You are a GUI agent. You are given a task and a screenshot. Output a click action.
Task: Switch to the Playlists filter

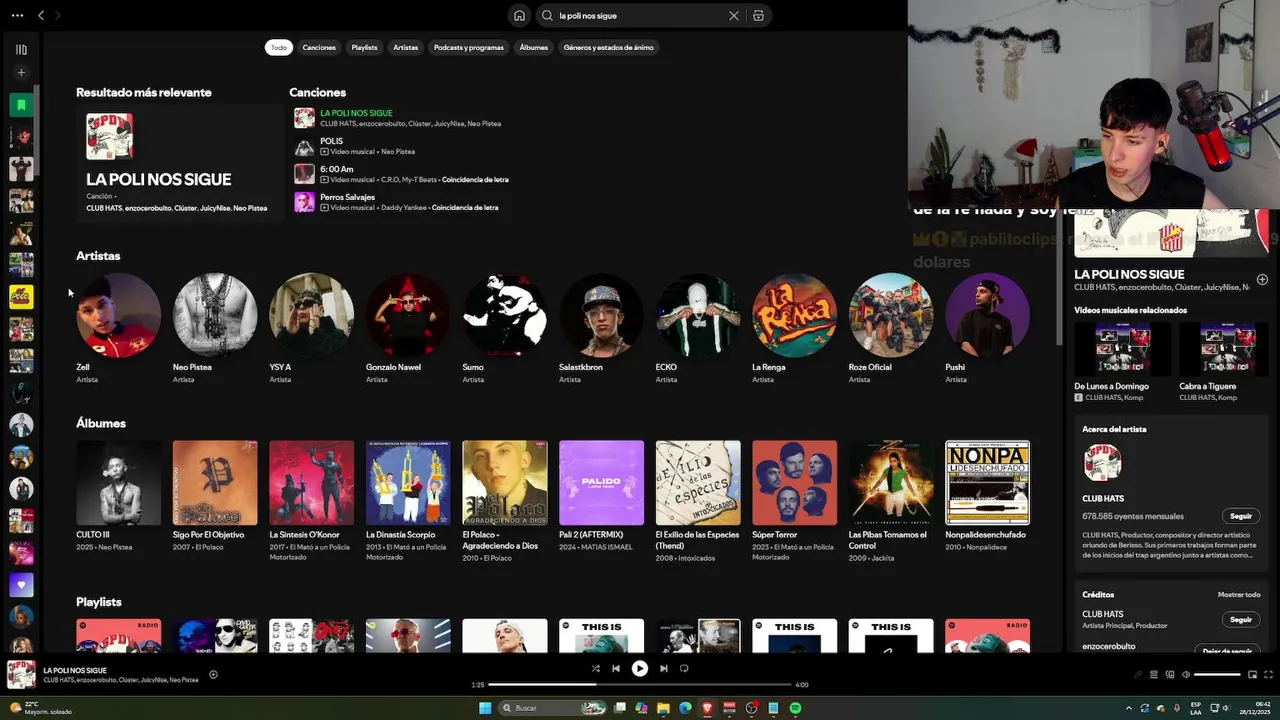(364, 47)
